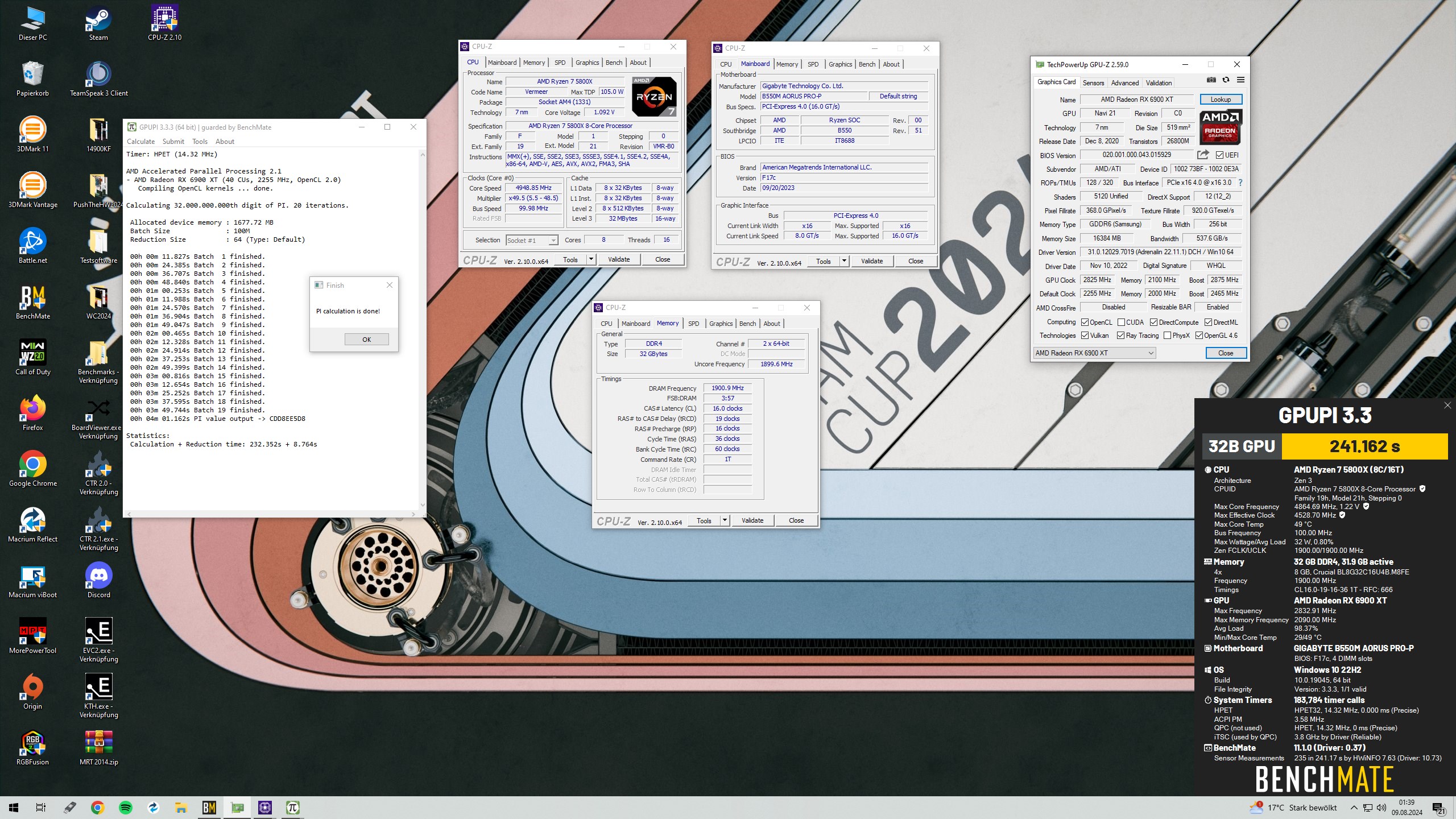The width and height of the screenshot is (1456, 819).
Task: Open the MorePowerTool desktop icon
Action: (x=32, y=637)
